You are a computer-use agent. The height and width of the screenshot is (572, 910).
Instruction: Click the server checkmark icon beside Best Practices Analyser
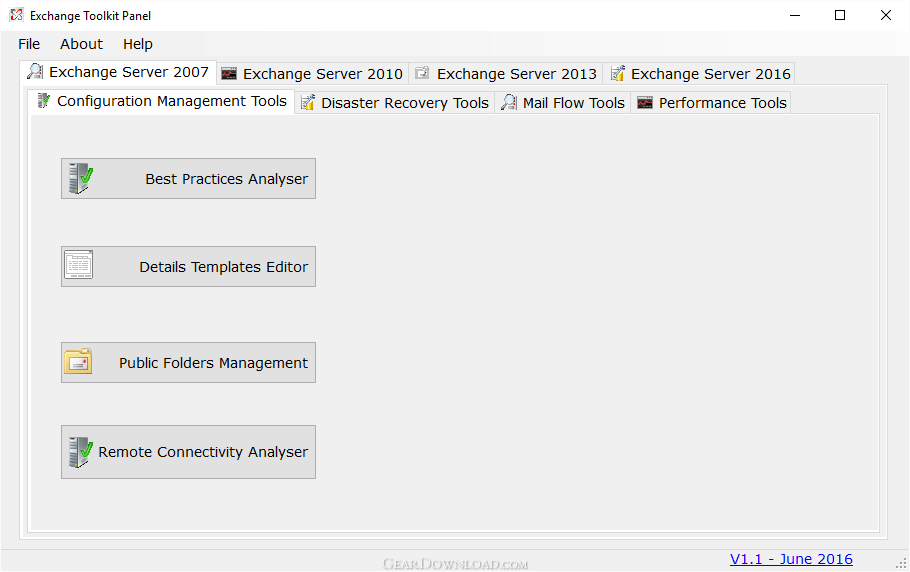pyautogui.click(x=81, y=178)
